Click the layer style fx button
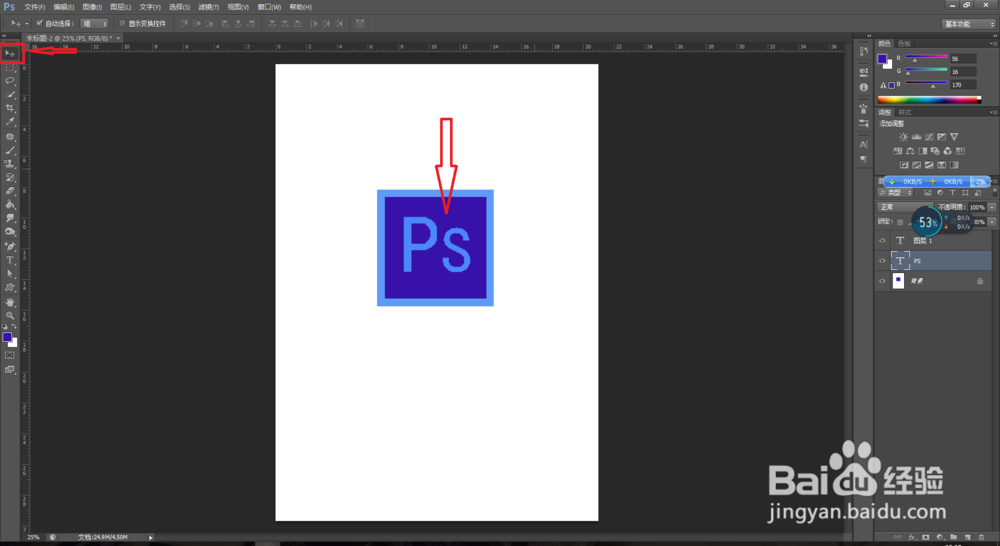The image size is (1000, 546). pos(912,538)
